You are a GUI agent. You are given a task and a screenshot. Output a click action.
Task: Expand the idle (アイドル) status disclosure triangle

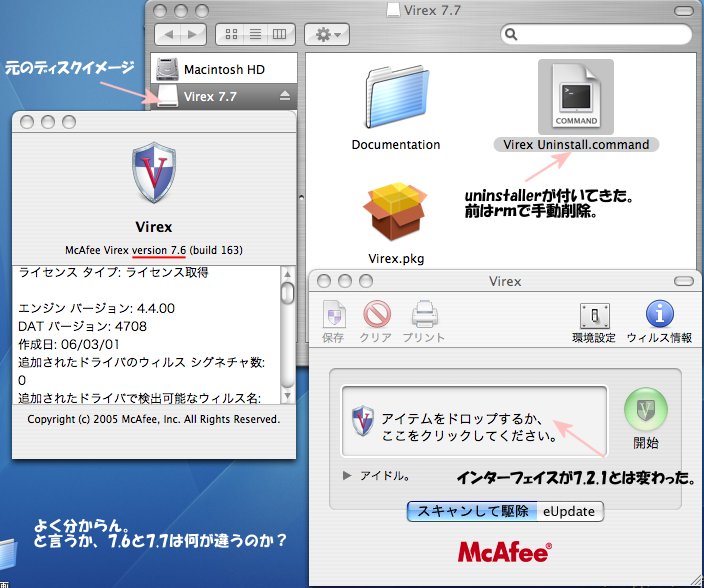tap(347, 475)
